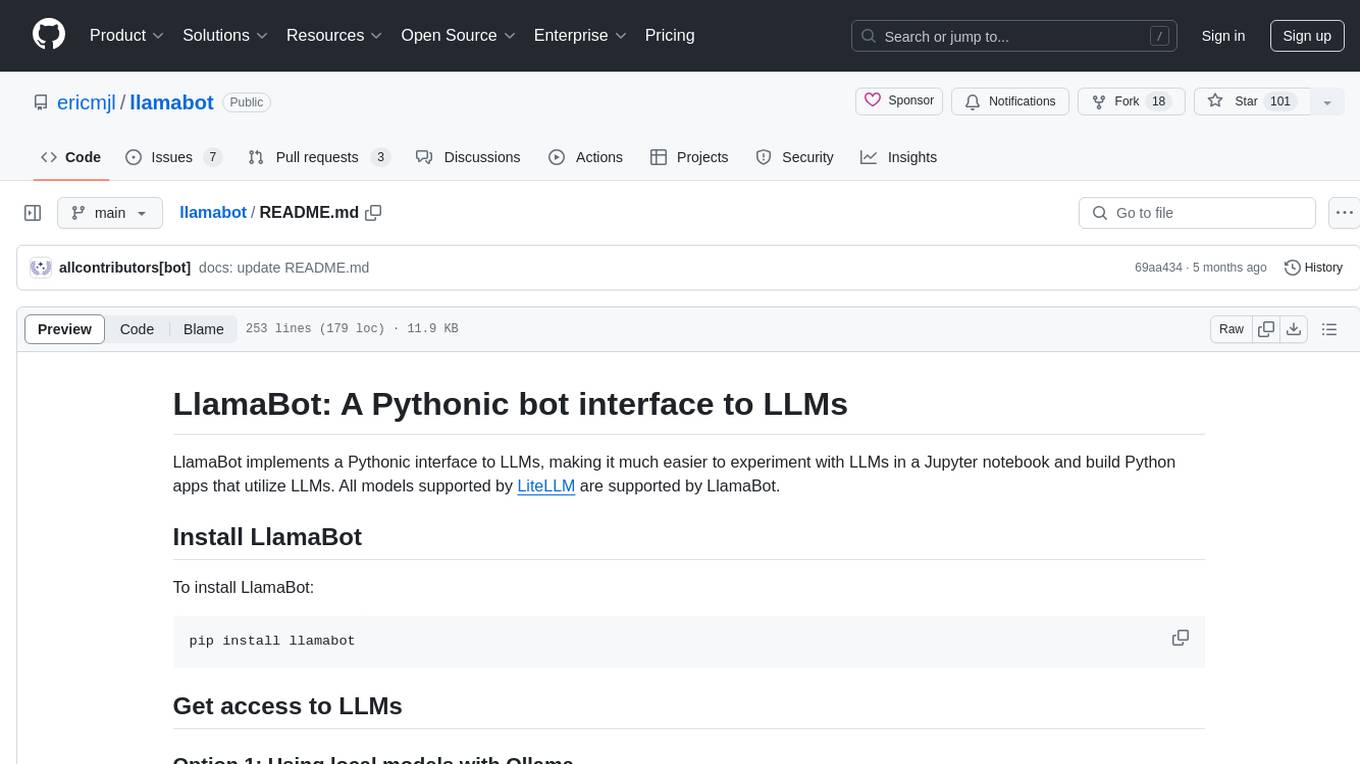
Task: Star the repository
Action: point(1251,102)
